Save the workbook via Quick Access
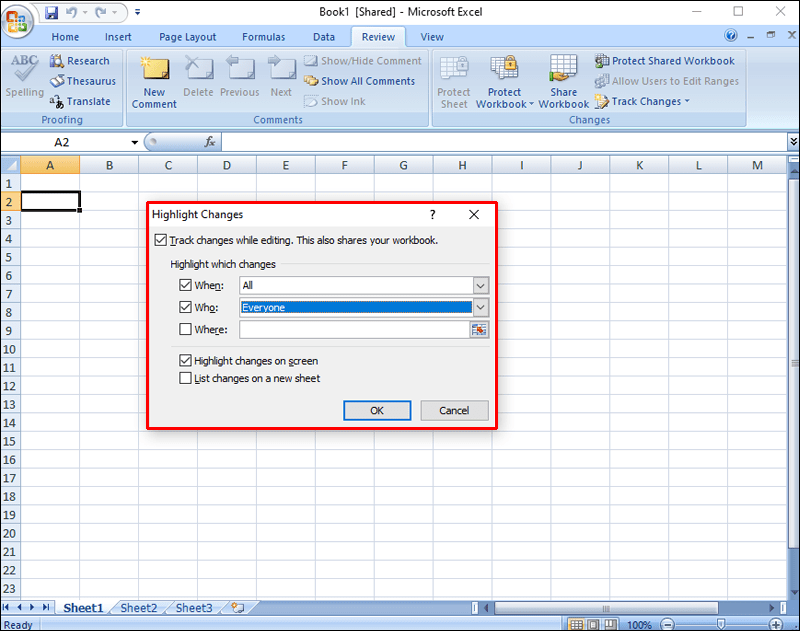This screenshot has height=631, width=800. pos(52,12)
